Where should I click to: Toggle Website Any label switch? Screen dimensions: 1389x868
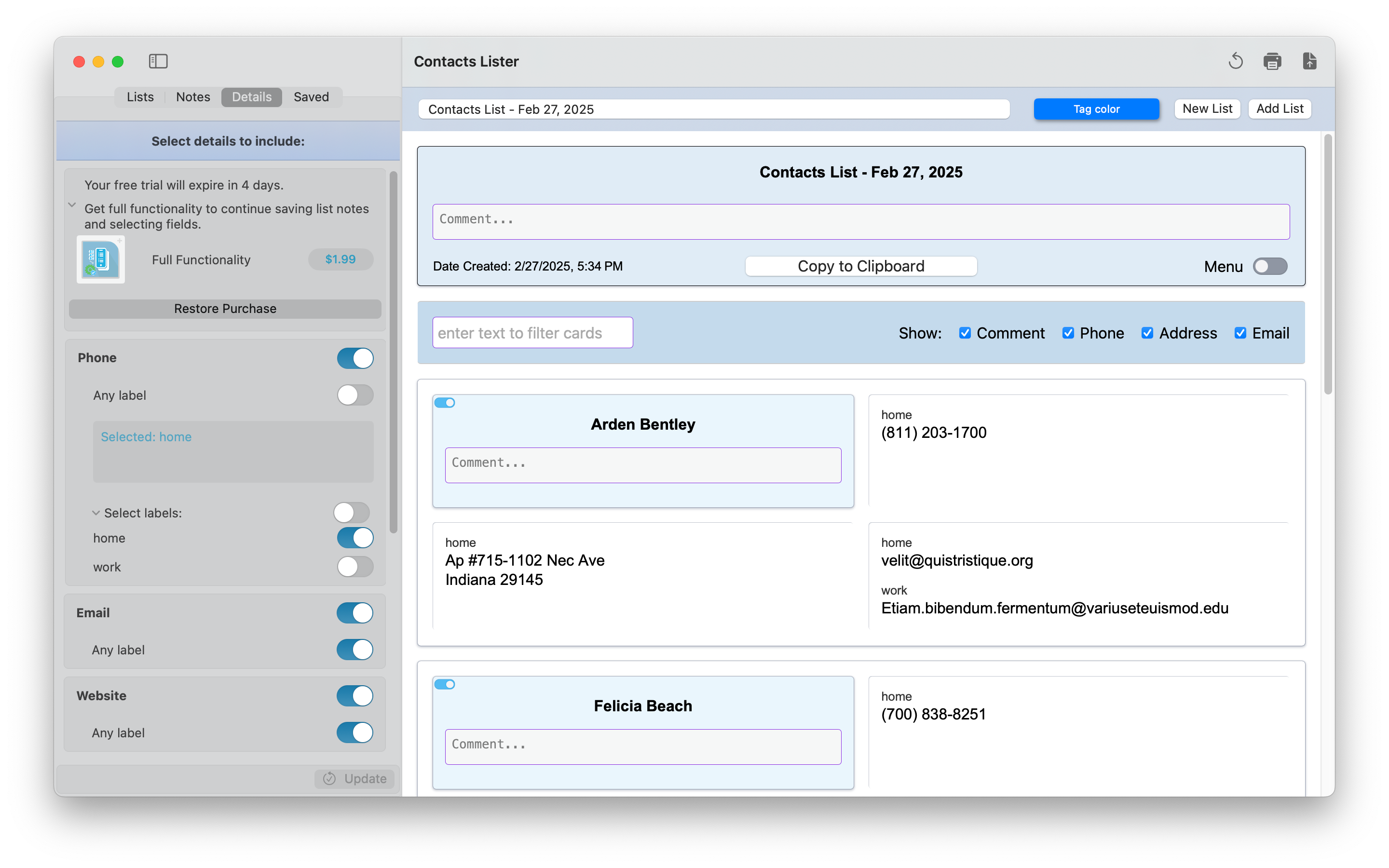click(x=354, y=732)
